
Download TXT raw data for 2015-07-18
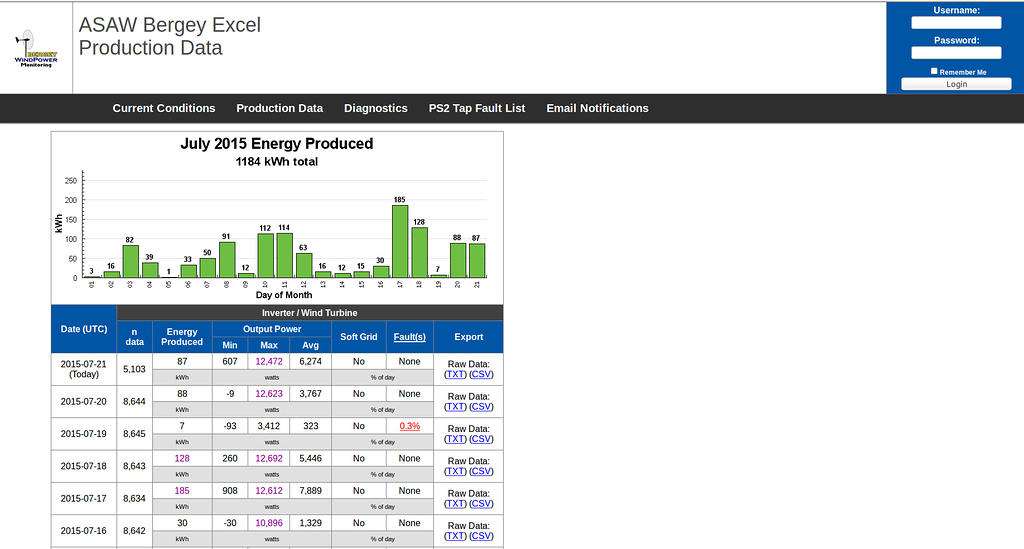tap(455, 471)
